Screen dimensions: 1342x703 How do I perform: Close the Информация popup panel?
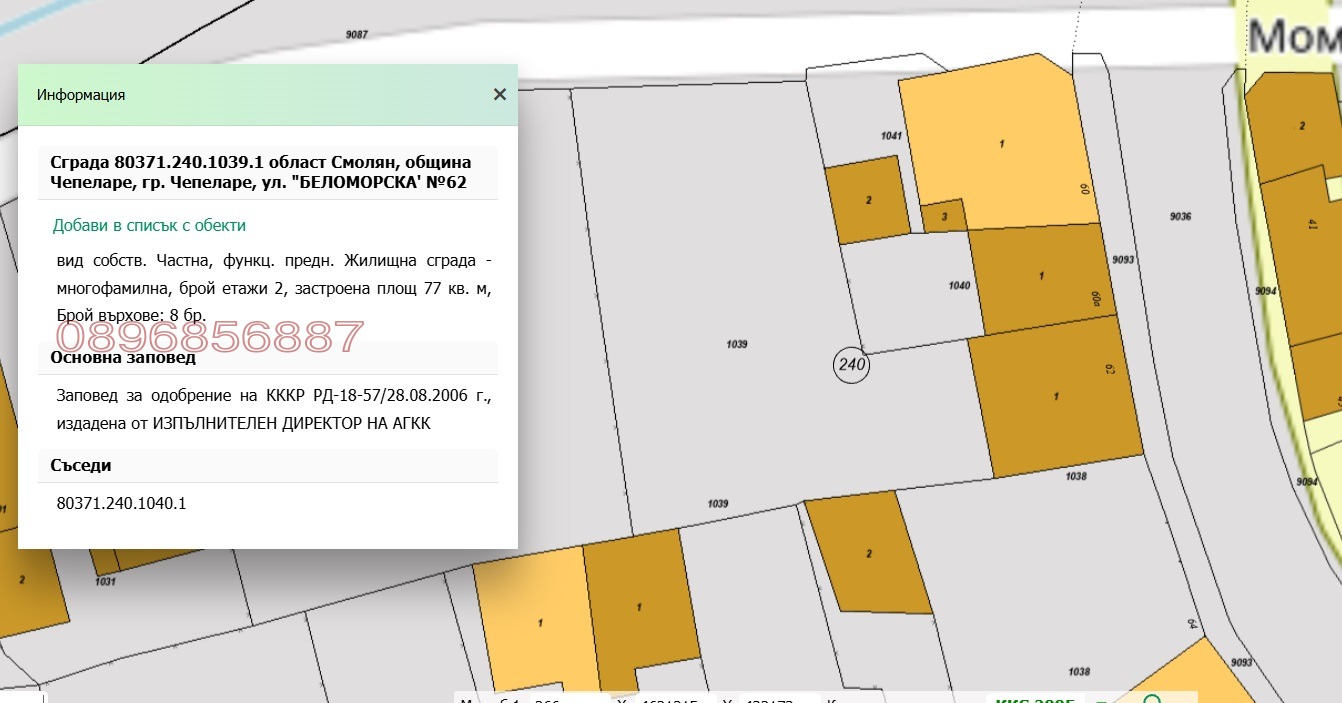pyautogui.click(x=499, y=95)
